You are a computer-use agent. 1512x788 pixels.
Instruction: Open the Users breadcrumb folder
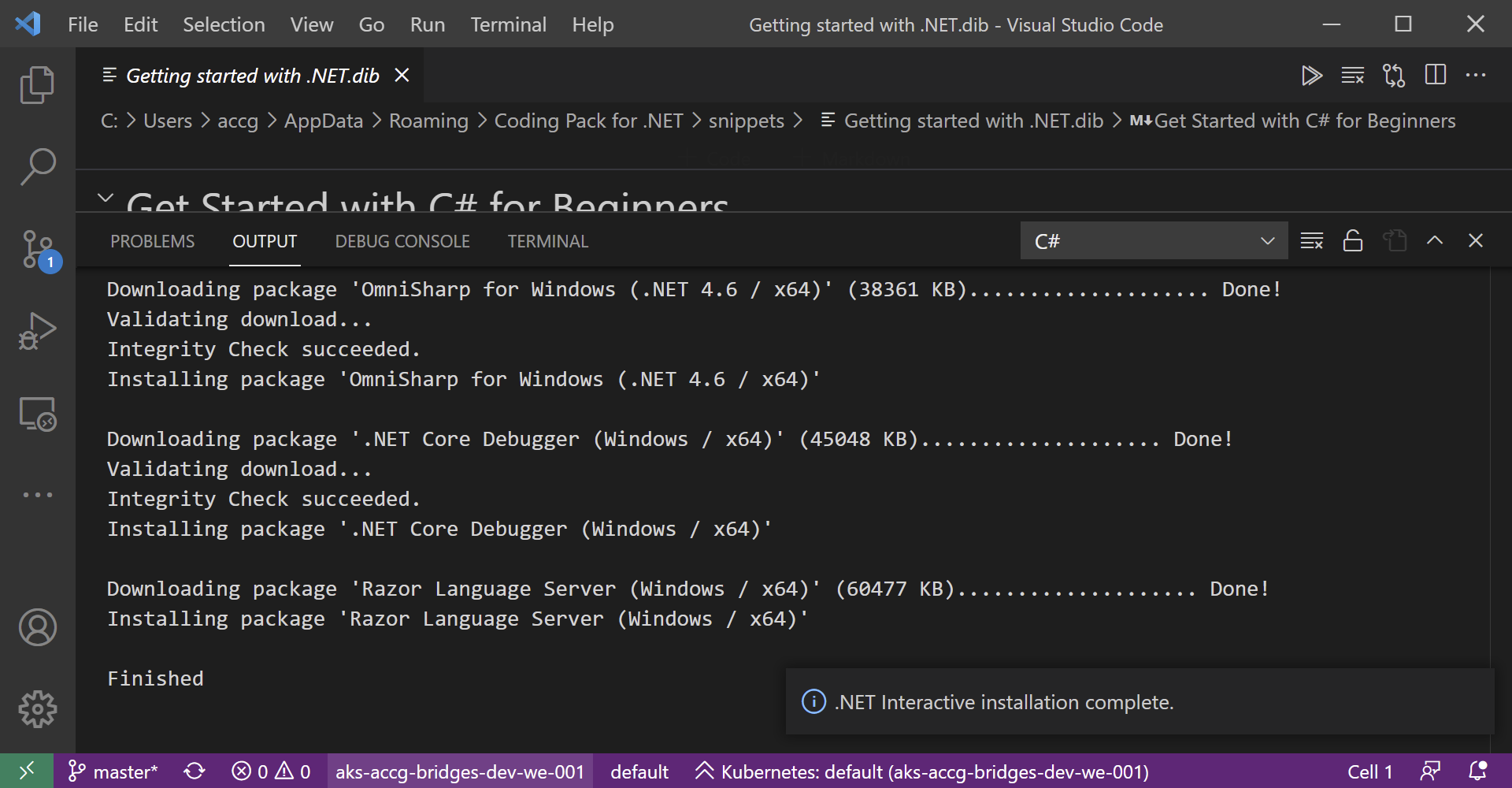click(x=168, y=121)
